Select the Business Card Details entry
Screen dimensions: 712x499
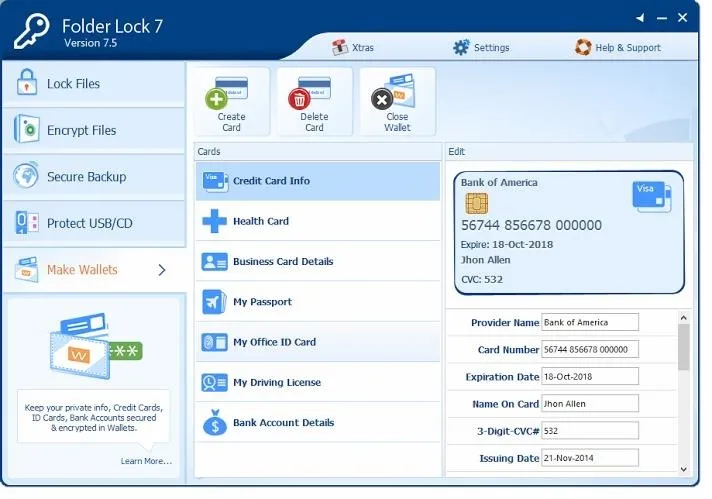(318, 262)
